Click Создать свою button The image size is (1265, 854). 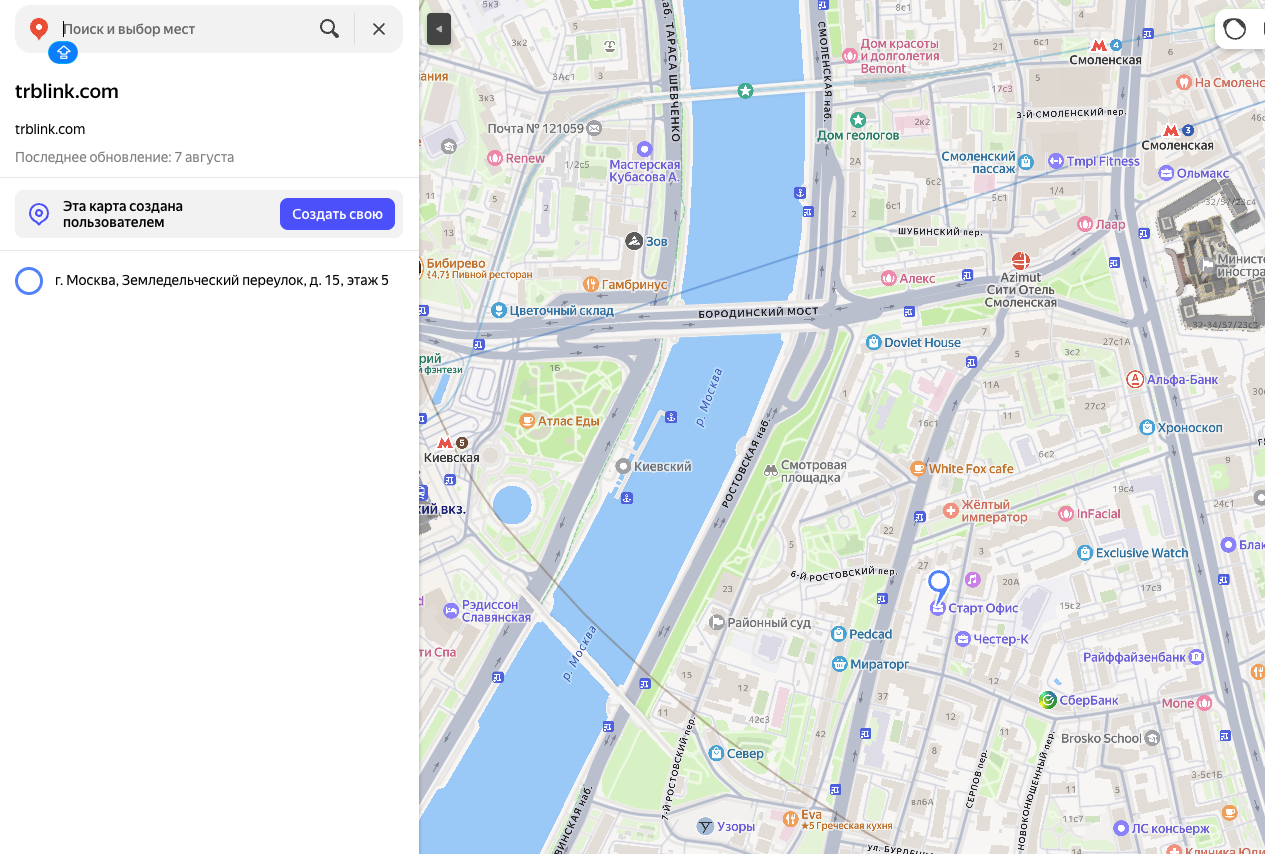click(337, 214)
